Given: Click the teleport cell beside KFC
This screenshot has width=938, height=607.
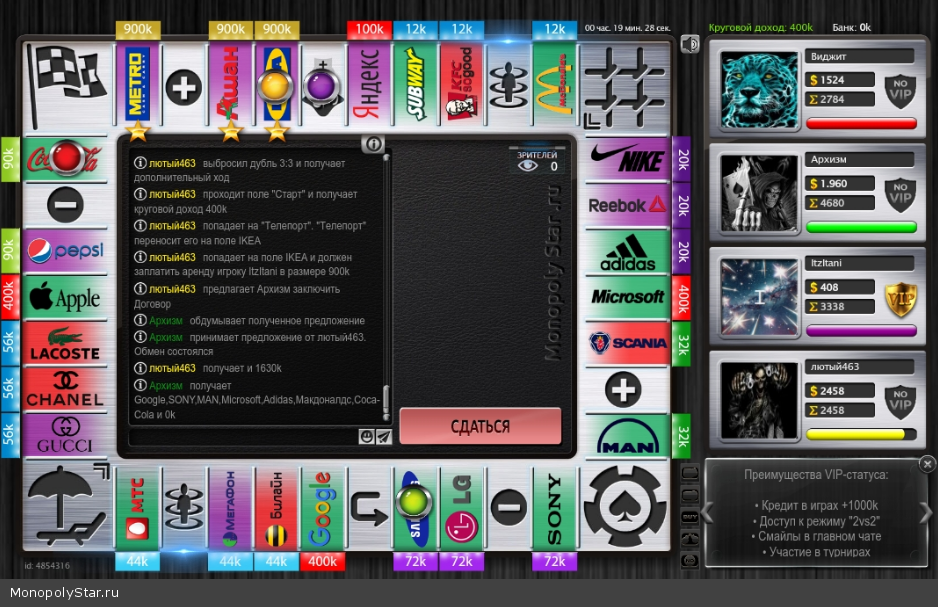Looking at the screenshot, I should click(508, 85).
